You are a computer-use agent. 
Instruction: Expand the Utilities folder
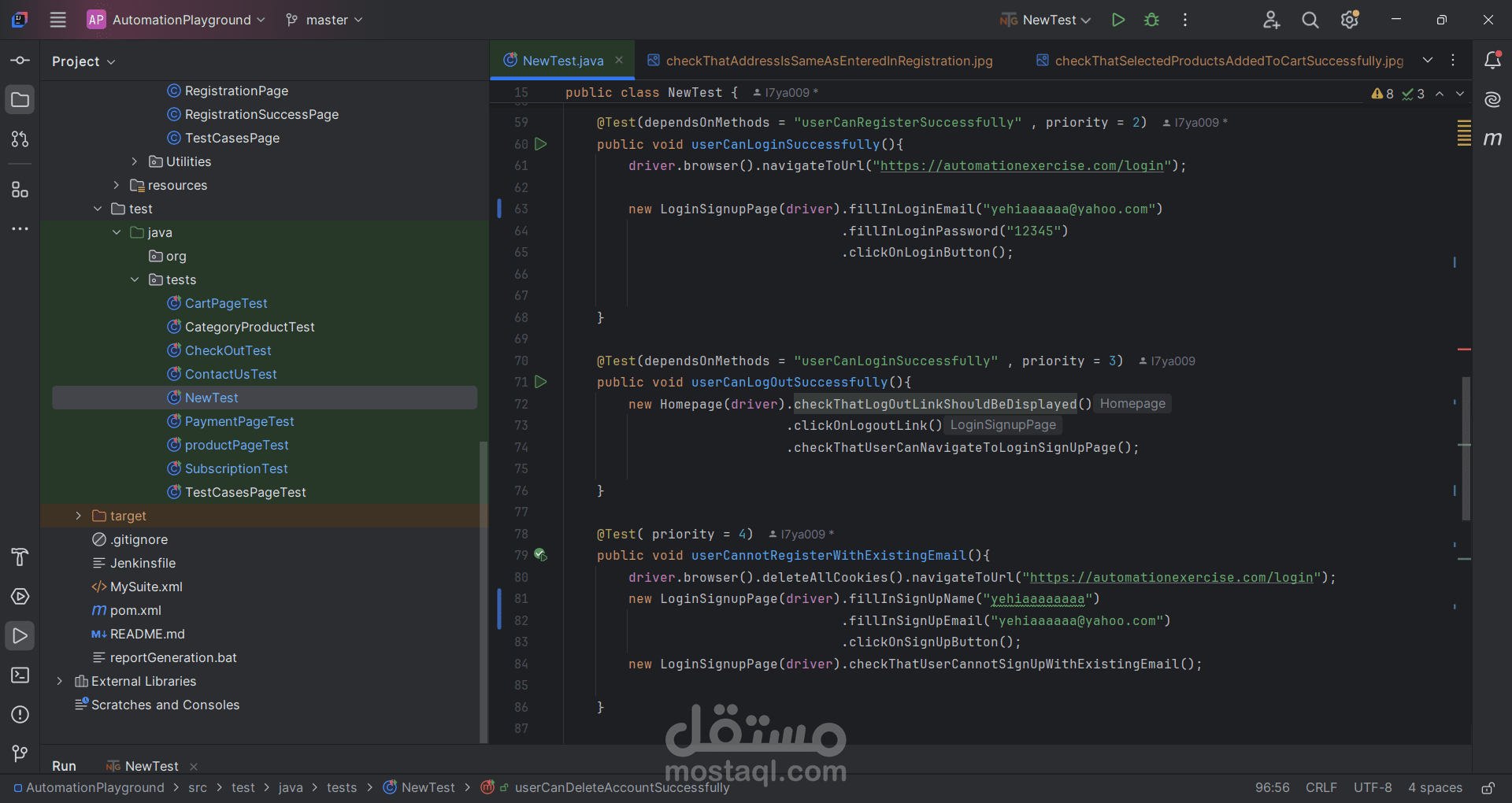tap(134, 161)
